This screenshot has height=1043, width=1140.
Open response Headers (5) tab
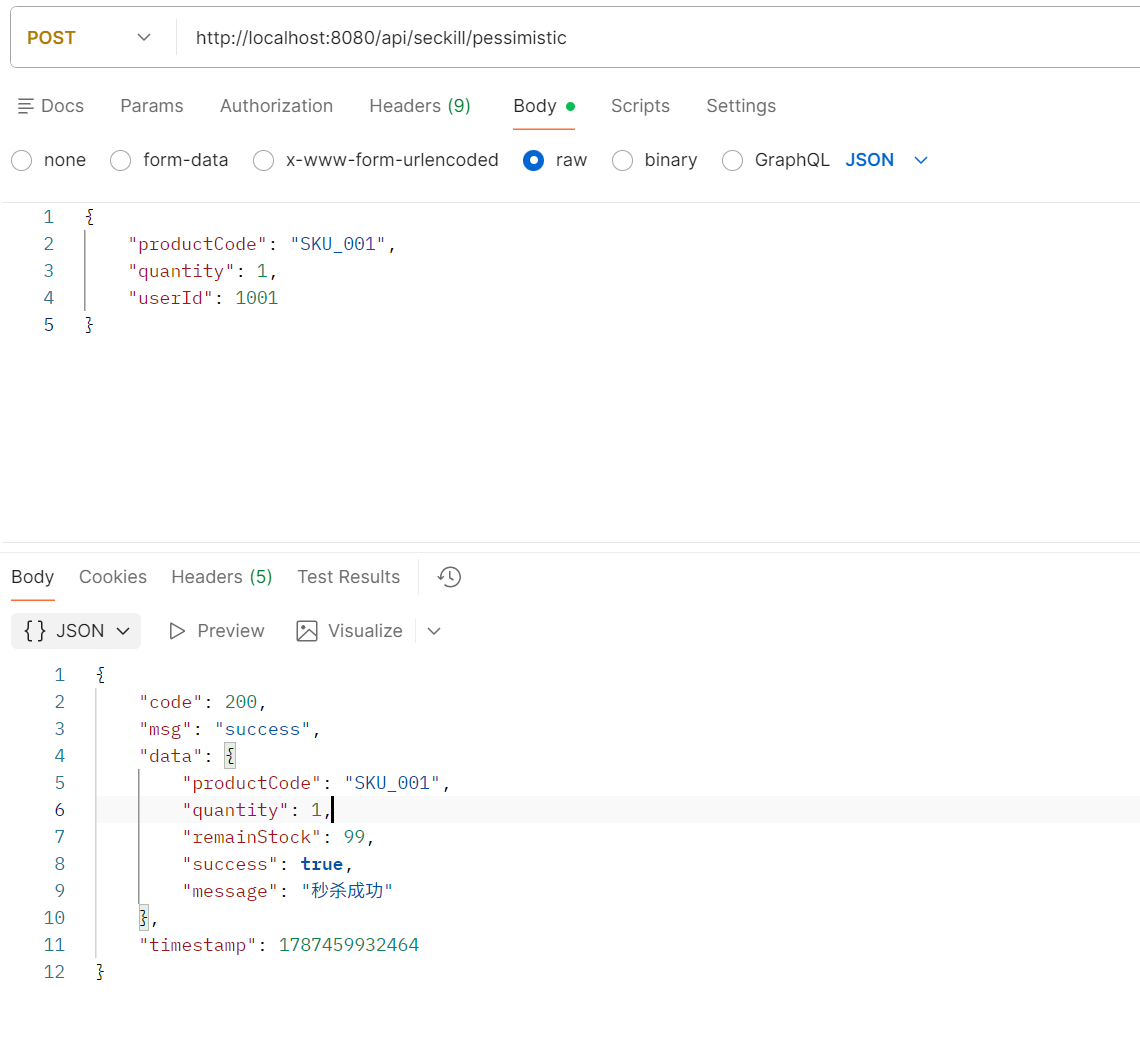222,577
